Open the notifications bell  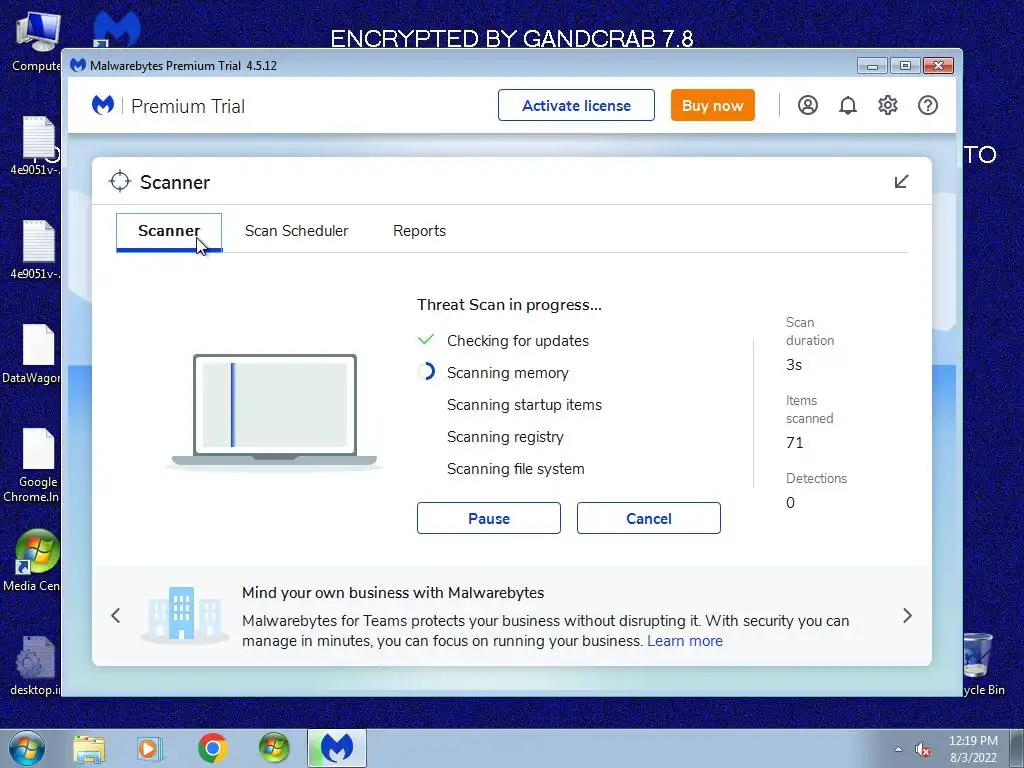point(848,105)
